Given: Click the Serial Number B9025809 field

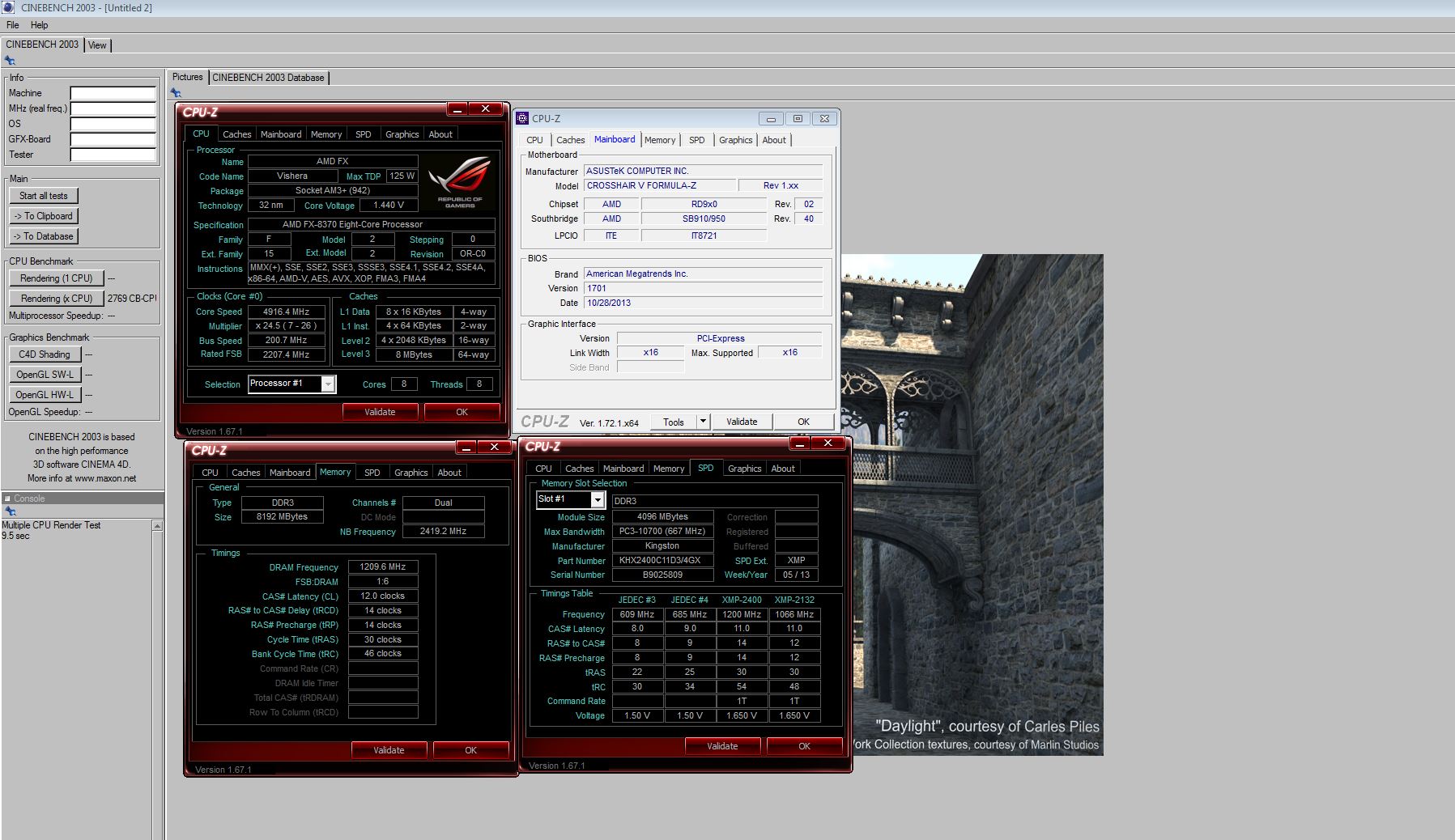Looking at the screenshot, I should [x=662, y=575].
